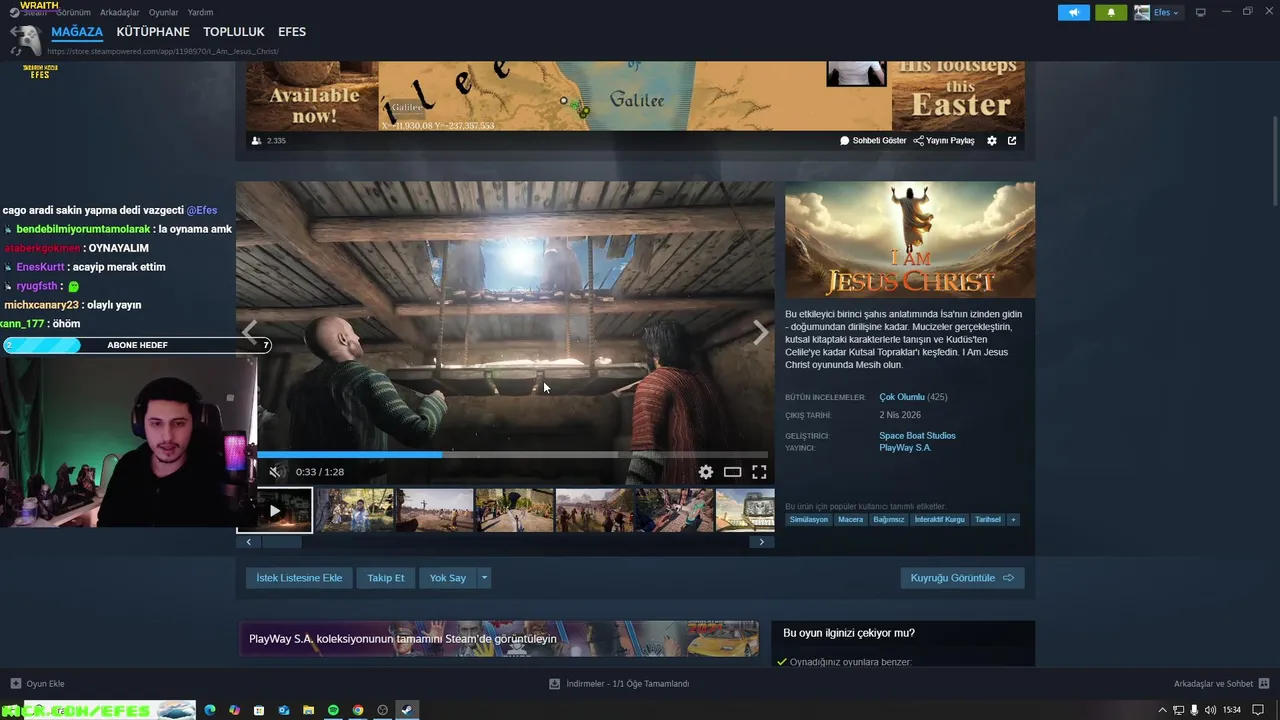This screenshot has height=720, width=1280.
Task: Pop out the broadcast in new window
Action: pyautogui.click(x=1012, y=141)
